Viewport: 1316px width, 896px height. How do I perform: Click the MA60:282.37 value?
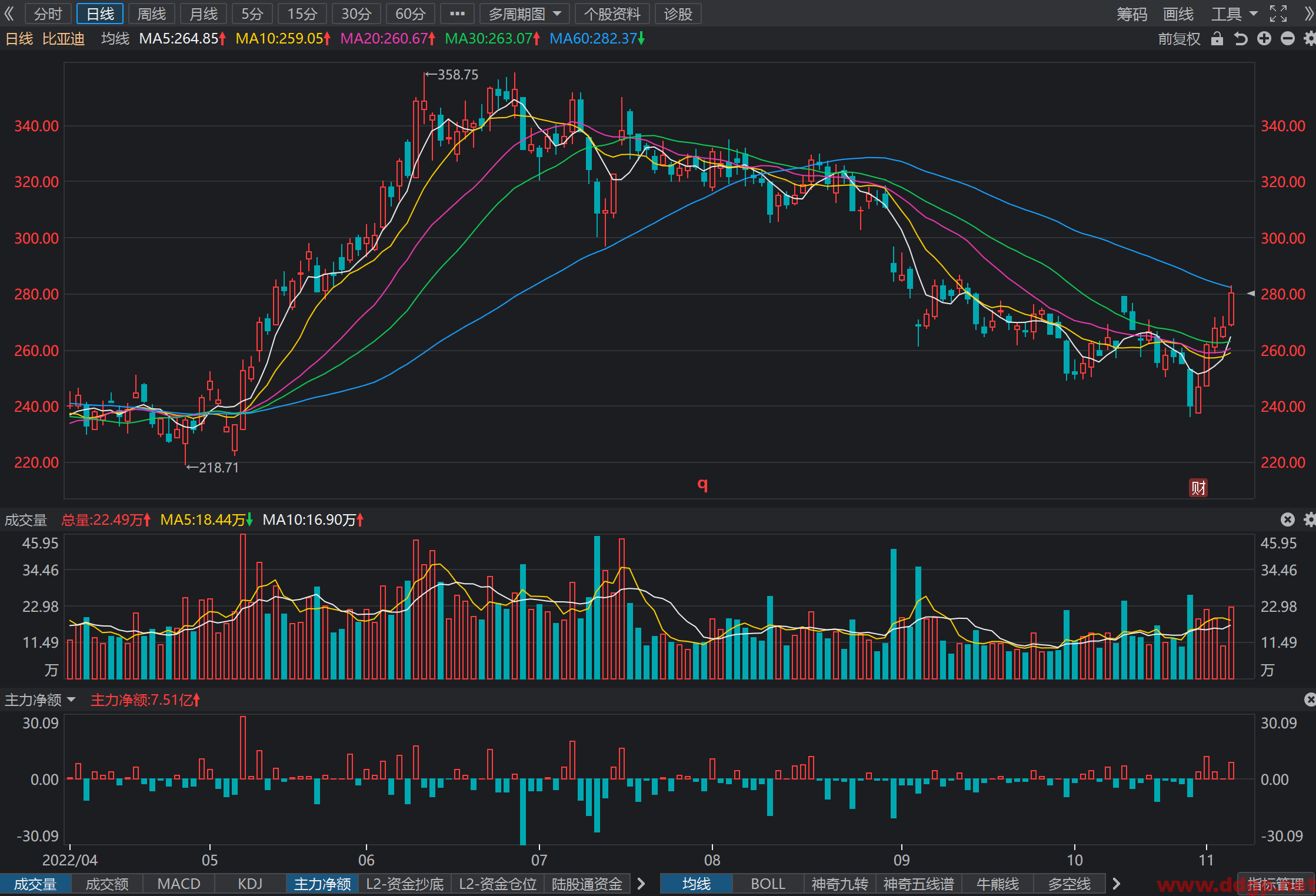597,39
